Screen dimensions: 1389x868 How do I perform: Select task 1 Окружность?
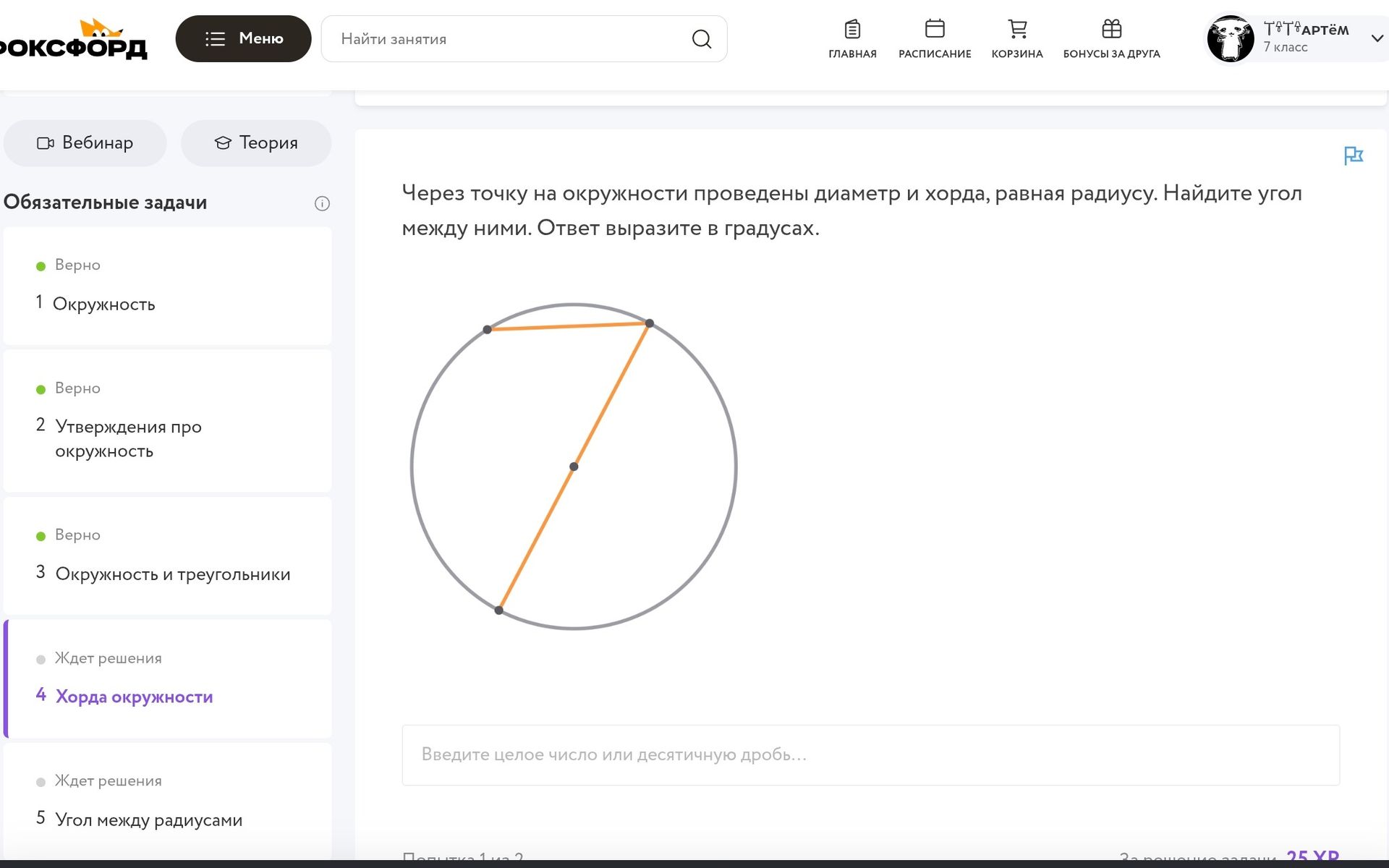168,286
